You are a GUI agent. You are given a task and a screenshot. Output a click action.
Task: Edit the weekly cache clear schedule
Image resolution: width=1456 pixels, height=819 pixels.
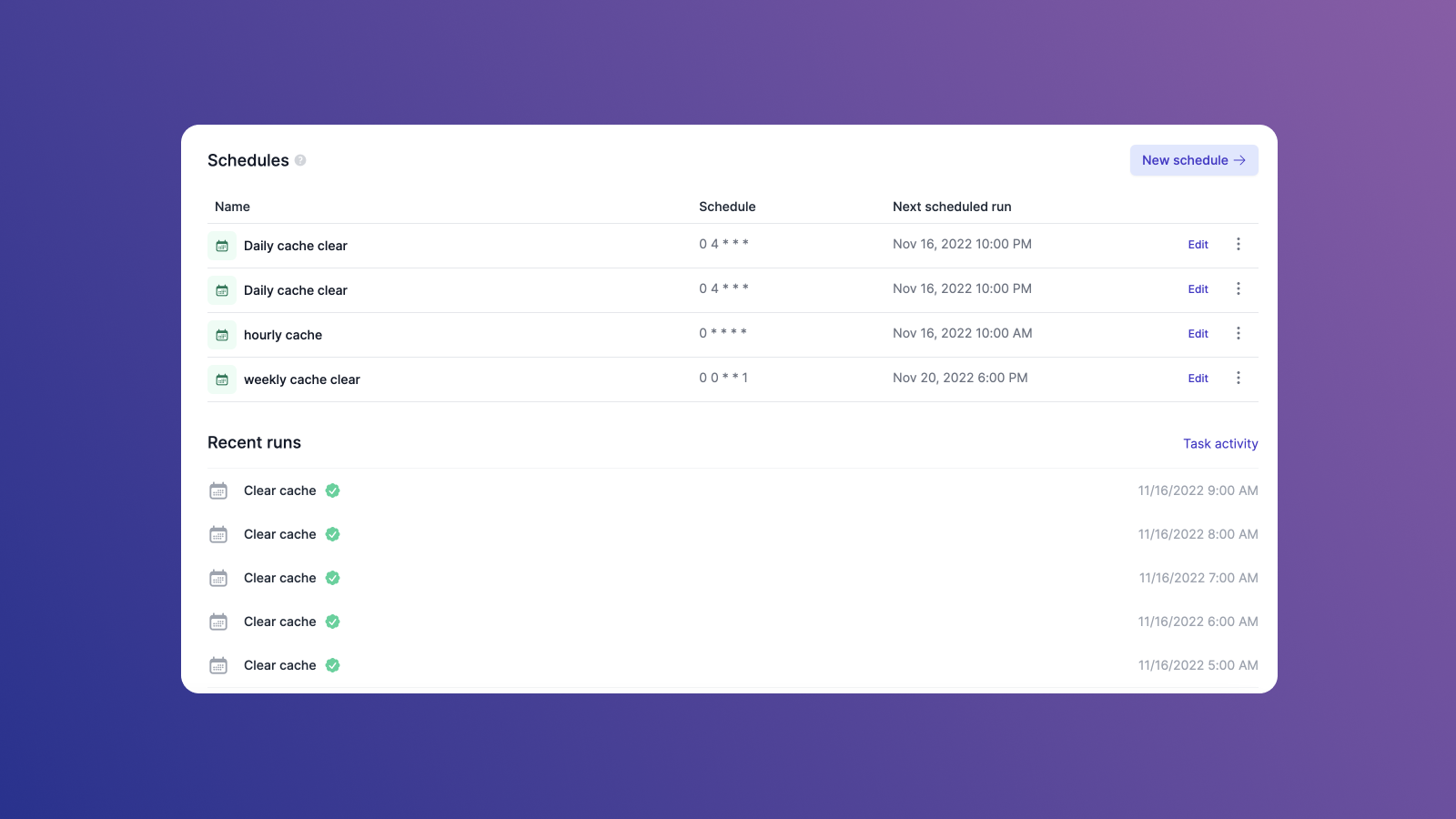(x=1198, y=379)
